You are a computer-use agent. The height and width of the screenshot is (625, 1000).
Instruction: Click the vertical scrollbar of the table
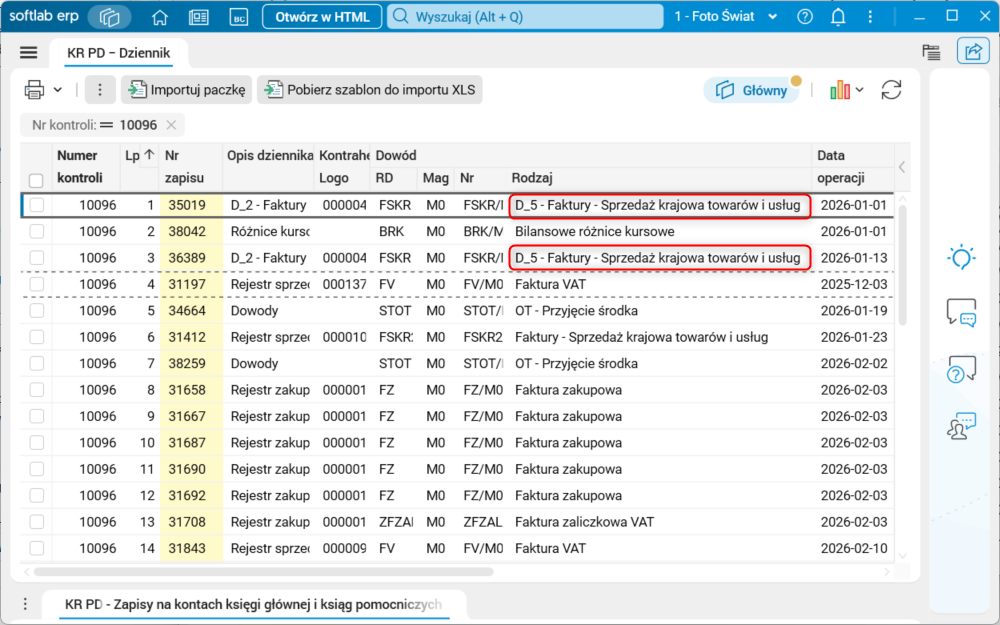[x=902, y=265]
